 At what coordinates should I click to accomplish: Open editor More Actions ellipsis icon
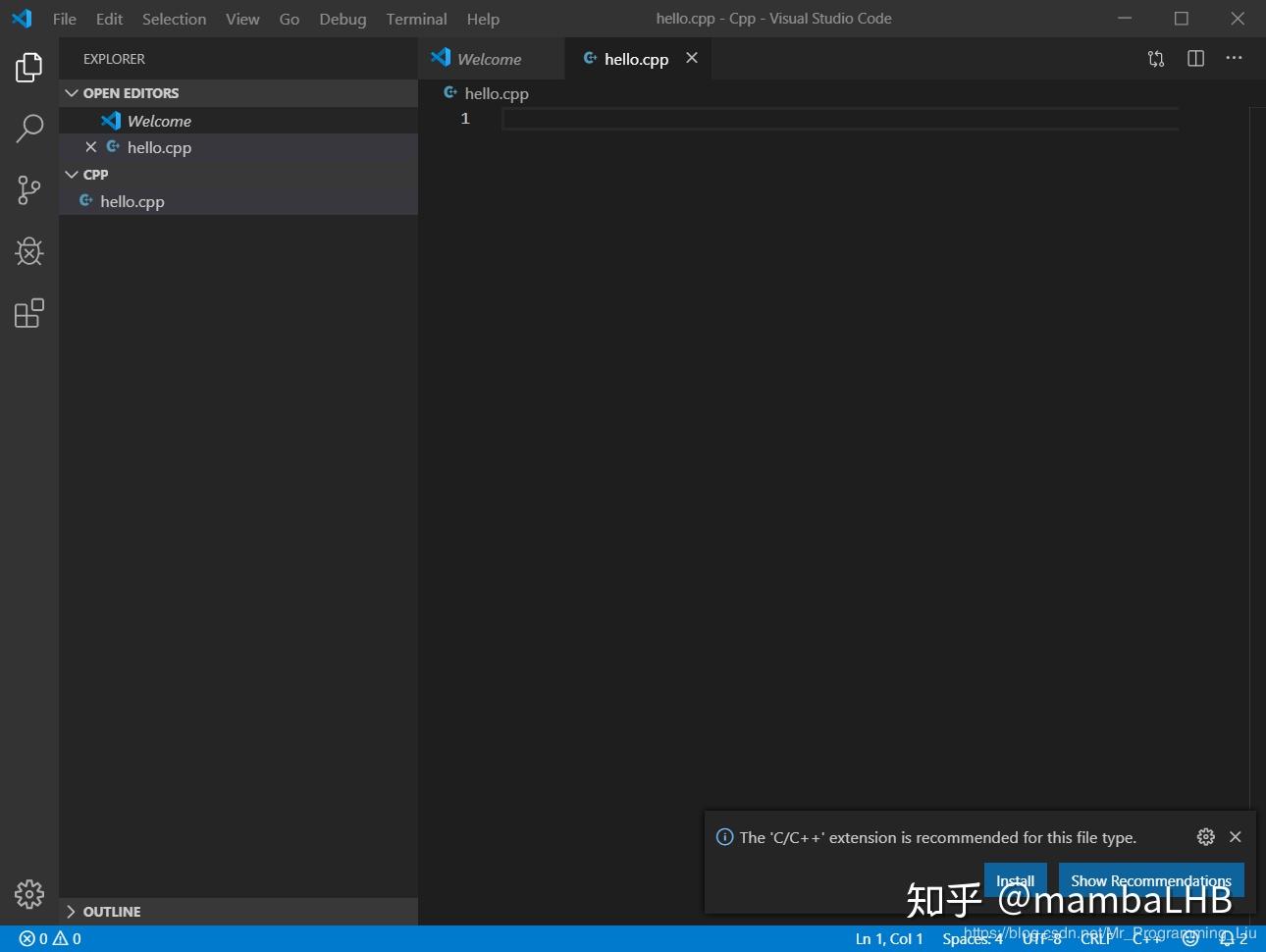click(x=1234, y=58)
